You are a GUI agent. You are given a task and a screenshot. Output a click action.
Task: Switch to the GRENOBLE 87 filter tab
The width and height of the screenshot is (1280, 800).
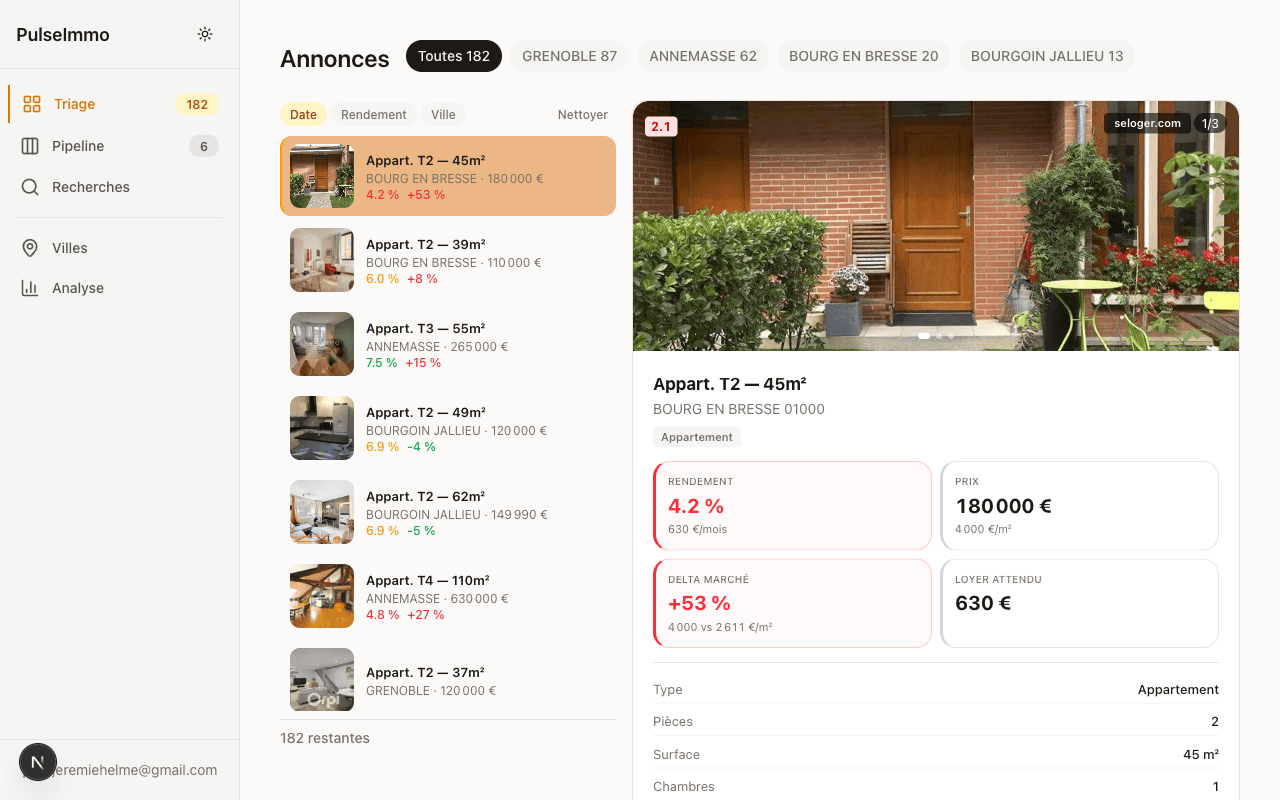point(569,56)
